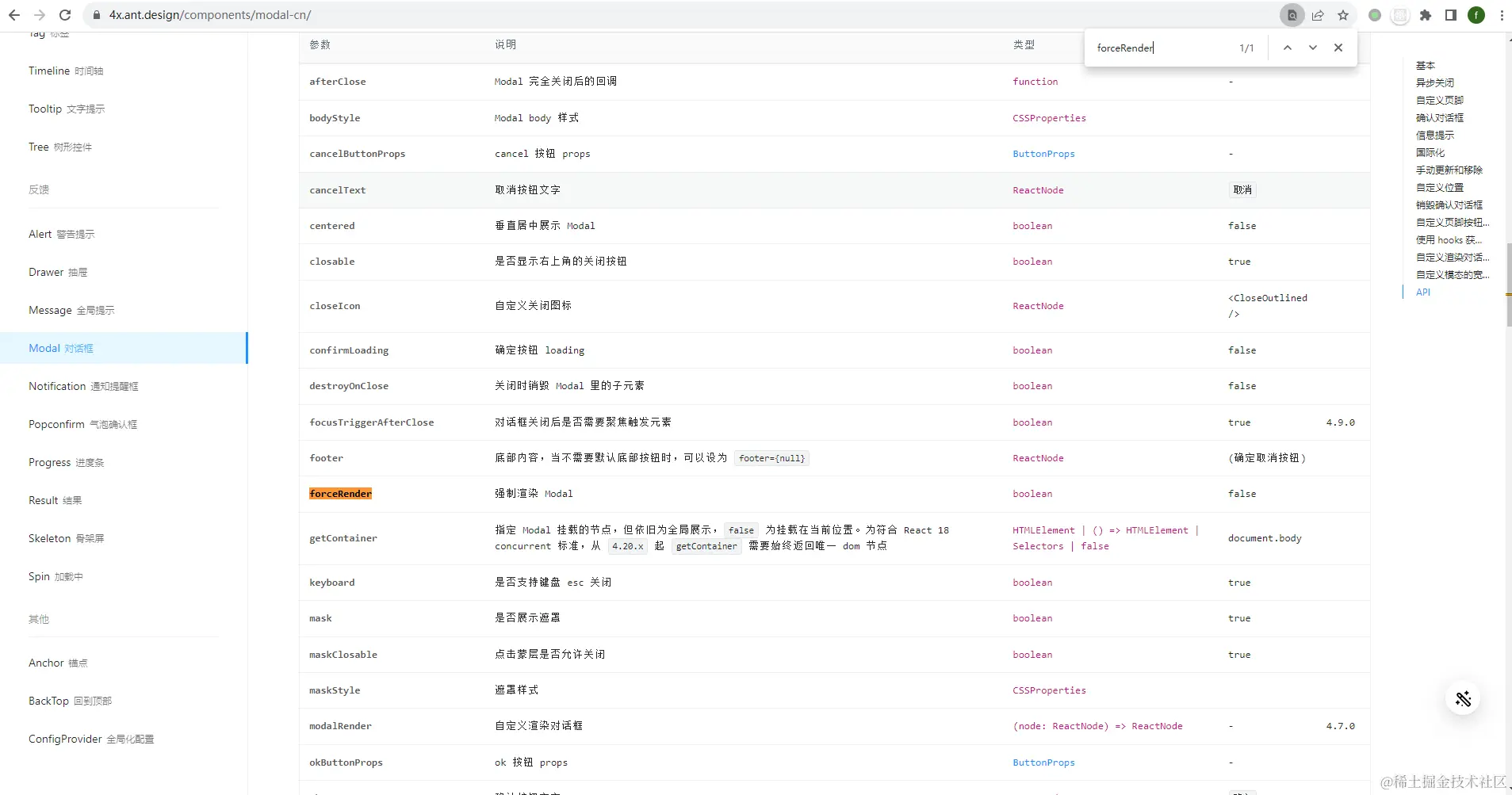1512x795 pixels.
Task: Open BackTop 回到顶部 in sidebar
Action: (70, 701)
